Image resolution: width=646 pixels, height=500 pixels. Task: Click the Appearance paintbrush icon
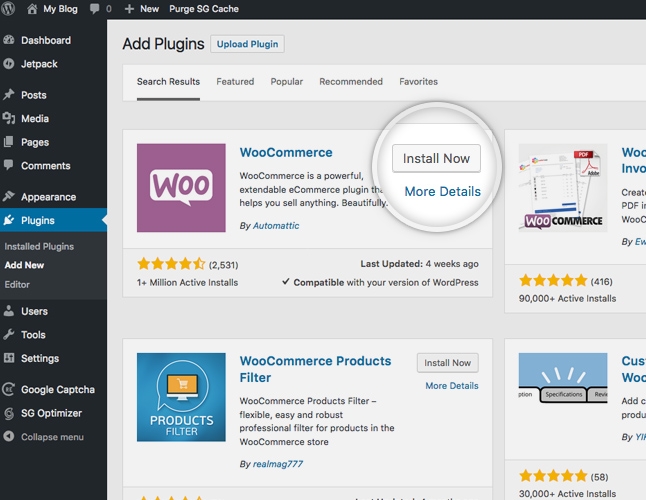(x=9, y=196)
